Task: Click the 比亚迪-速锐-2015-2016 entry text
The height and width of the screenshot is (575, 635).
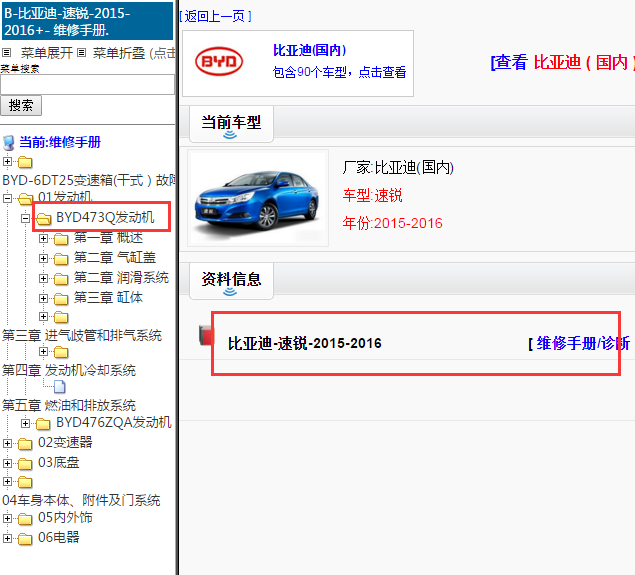Action: pyautogui.click(x=305, y=343)
